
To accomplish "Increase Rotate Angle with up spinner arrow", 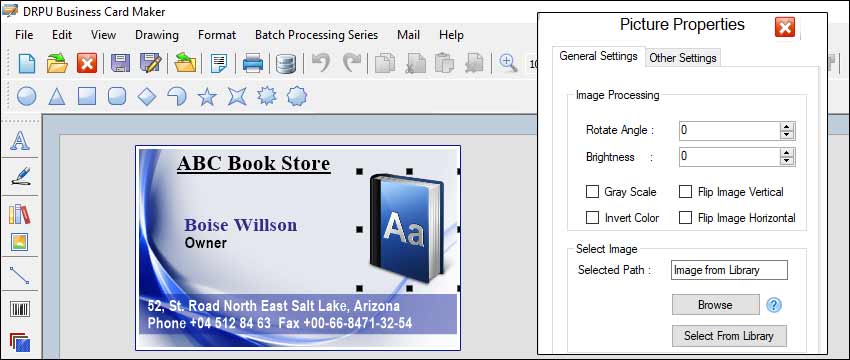I will 787,126.
